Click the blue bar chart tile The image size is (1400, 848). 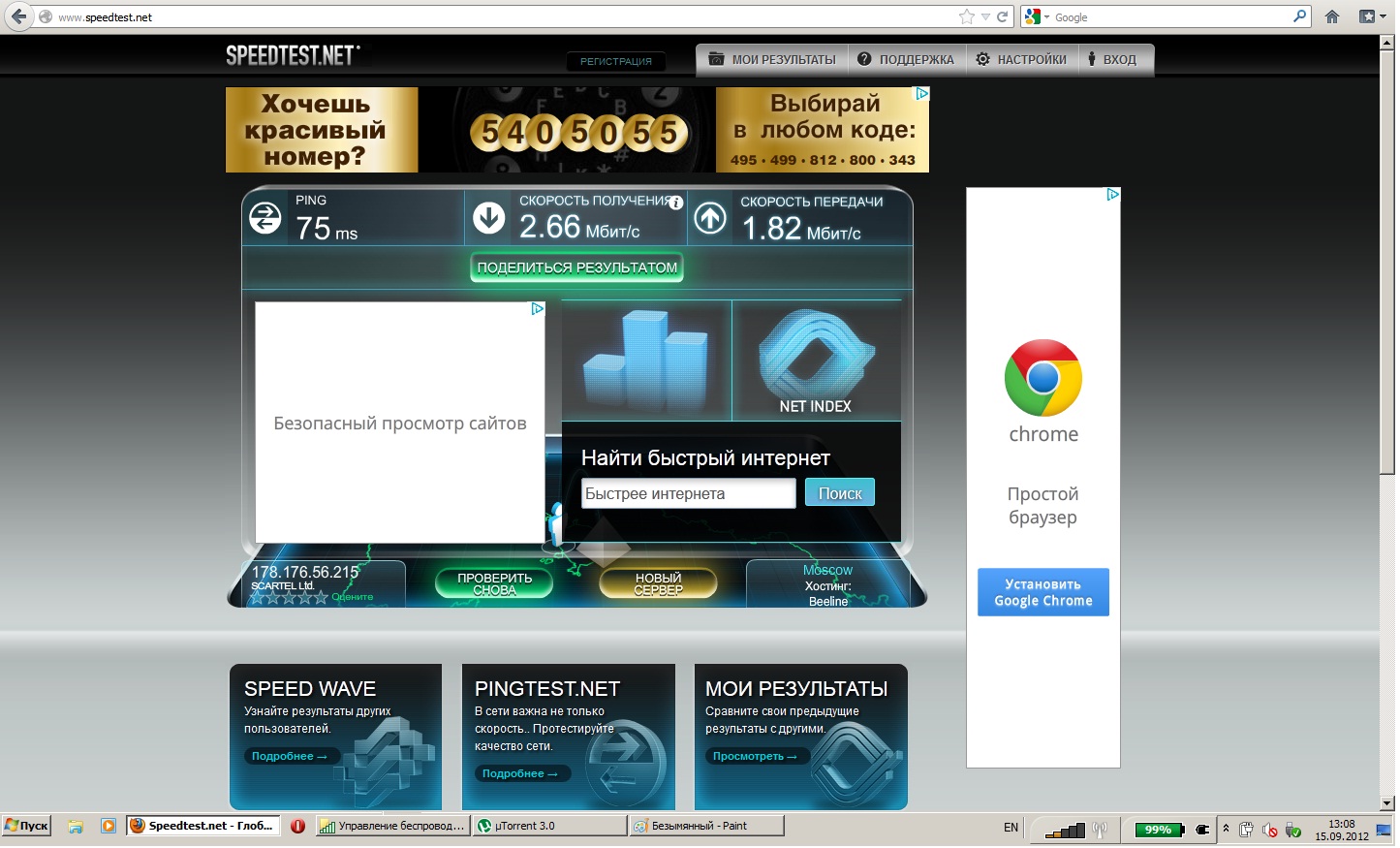646,361
